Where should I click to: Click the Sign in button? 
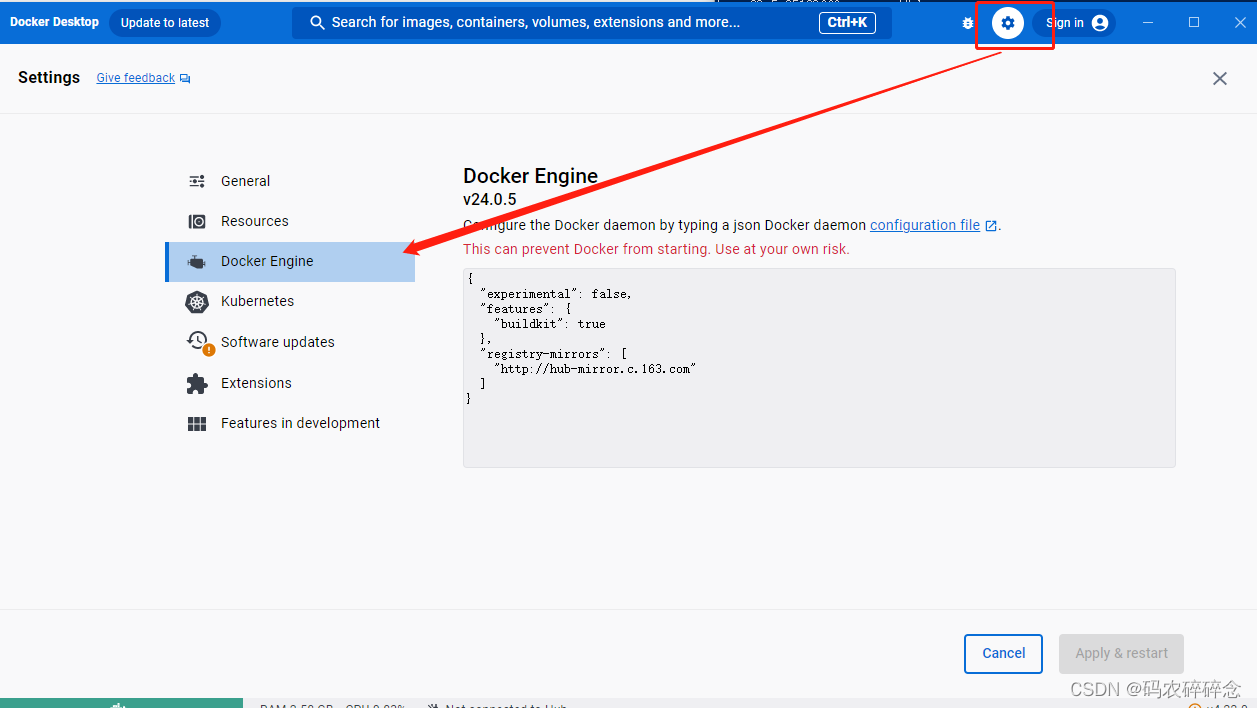(x=1074, y=23)
